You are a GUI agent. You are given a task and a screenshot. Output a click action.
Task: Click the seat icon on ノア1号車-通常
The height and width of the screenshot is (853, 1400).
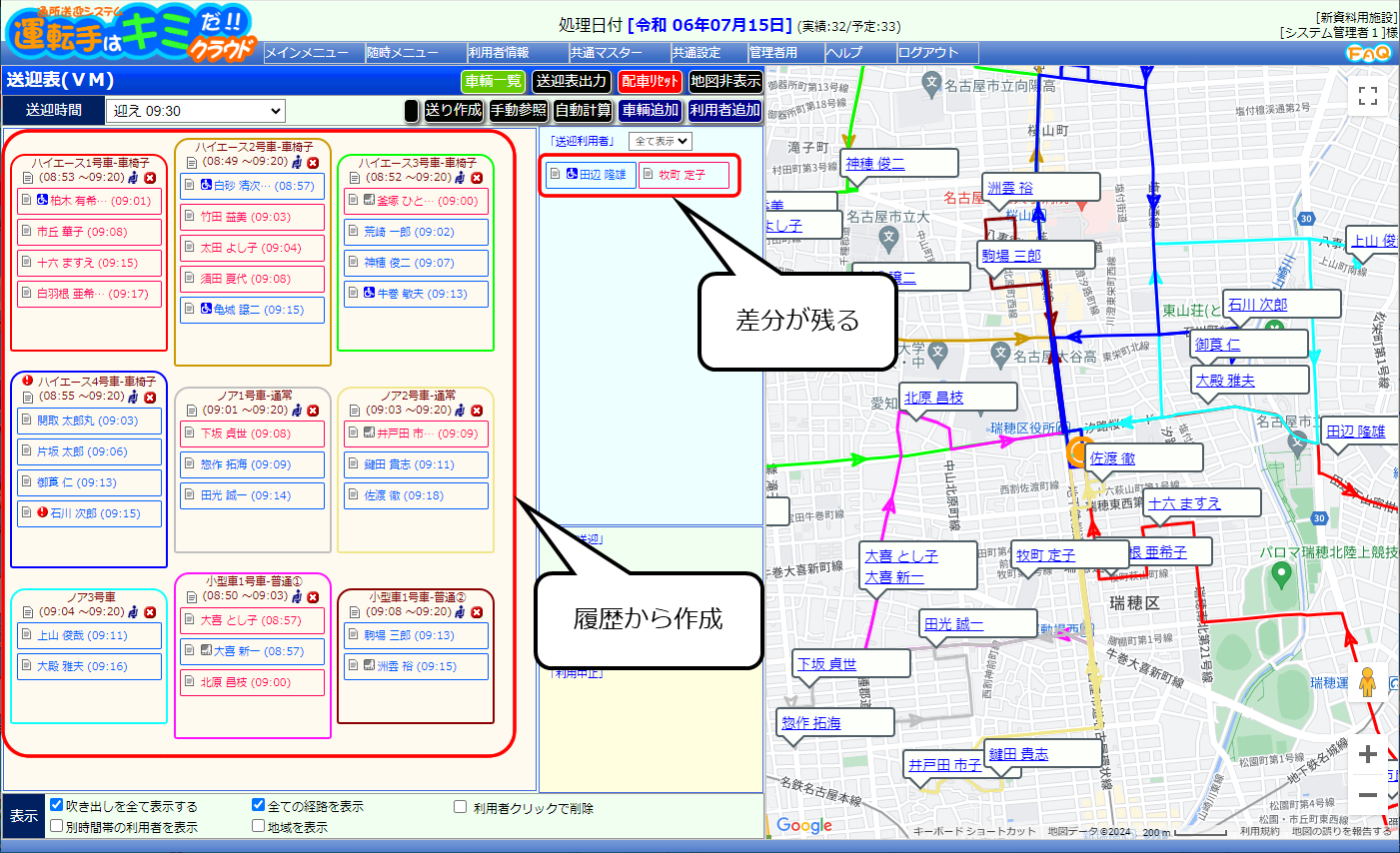(x=298, y=411)
